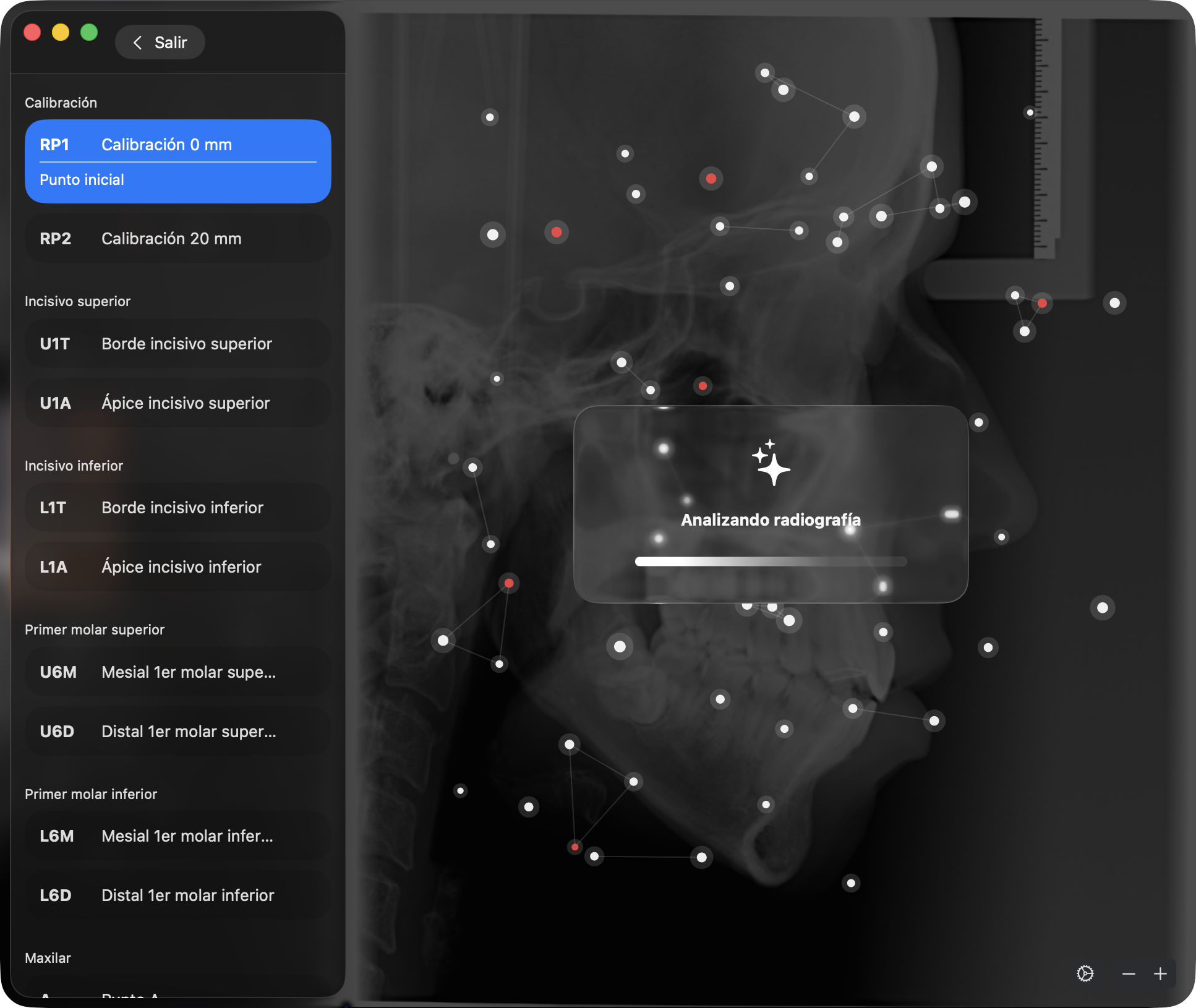Image resolution: width=1196 pixels, height=1008 pixels.
Task: Select U1A Ápice incisivo superior
Action: [x=178, y=403]
